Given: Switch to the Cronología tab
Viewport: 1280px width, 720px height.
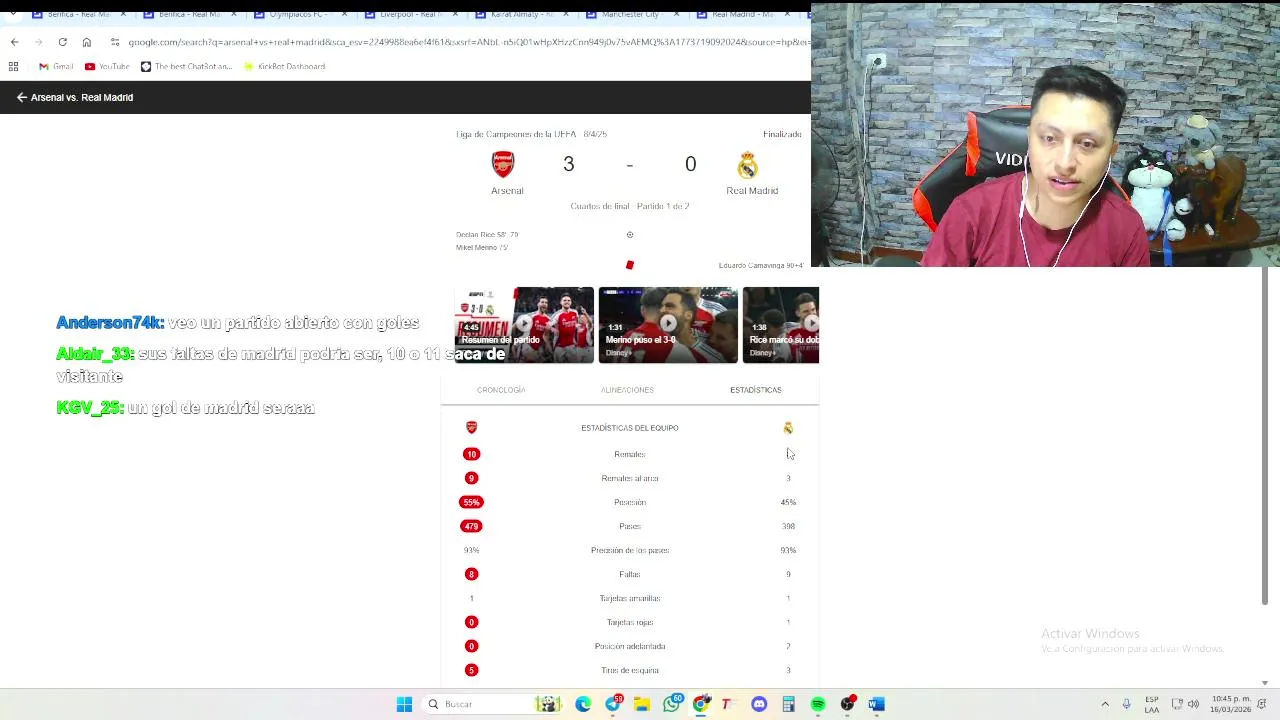Looking at the screenshot, I should pos(501,390).
